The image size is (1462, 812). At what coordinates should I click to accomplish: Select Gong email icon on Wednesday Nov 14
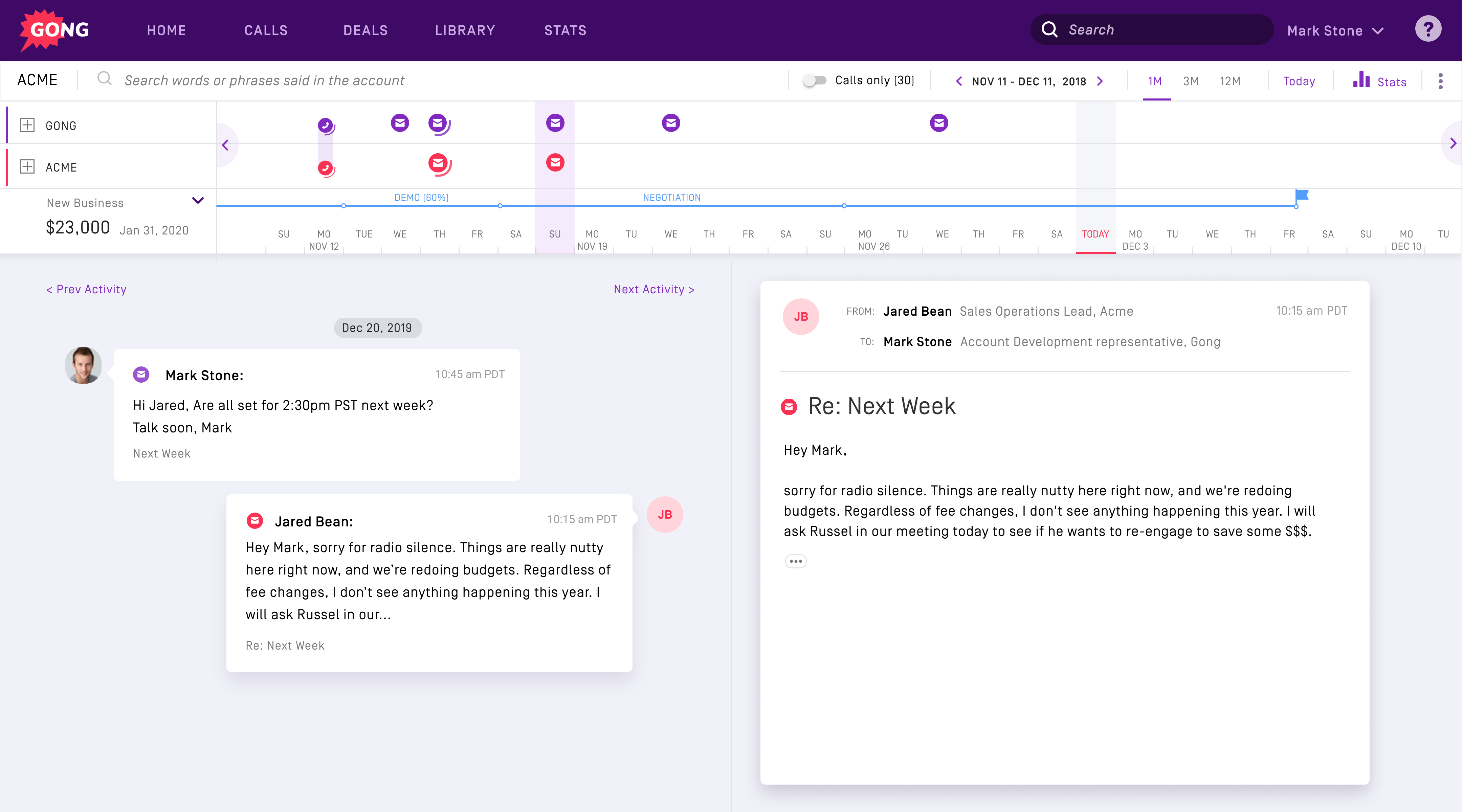400,122
